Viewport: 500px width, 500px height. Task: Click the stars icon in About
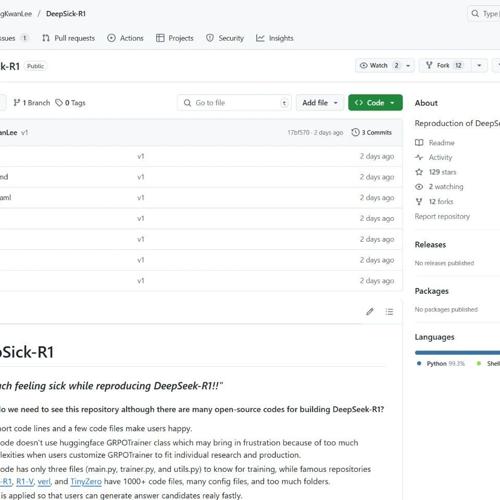coord(419,172)
